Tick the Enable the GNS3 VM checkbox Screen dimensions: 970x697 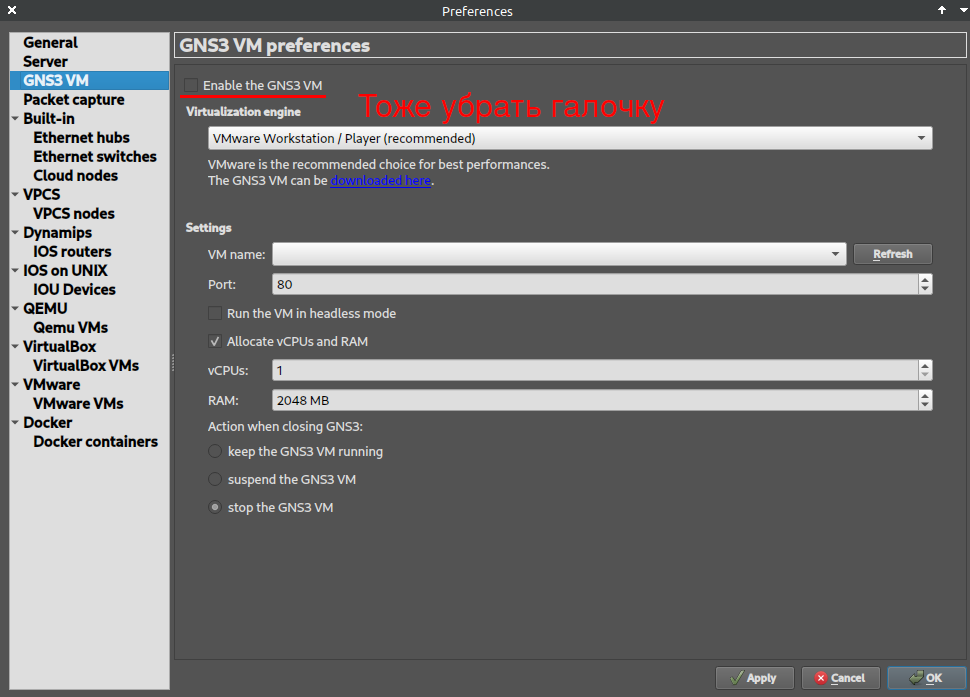click(191, 85)
